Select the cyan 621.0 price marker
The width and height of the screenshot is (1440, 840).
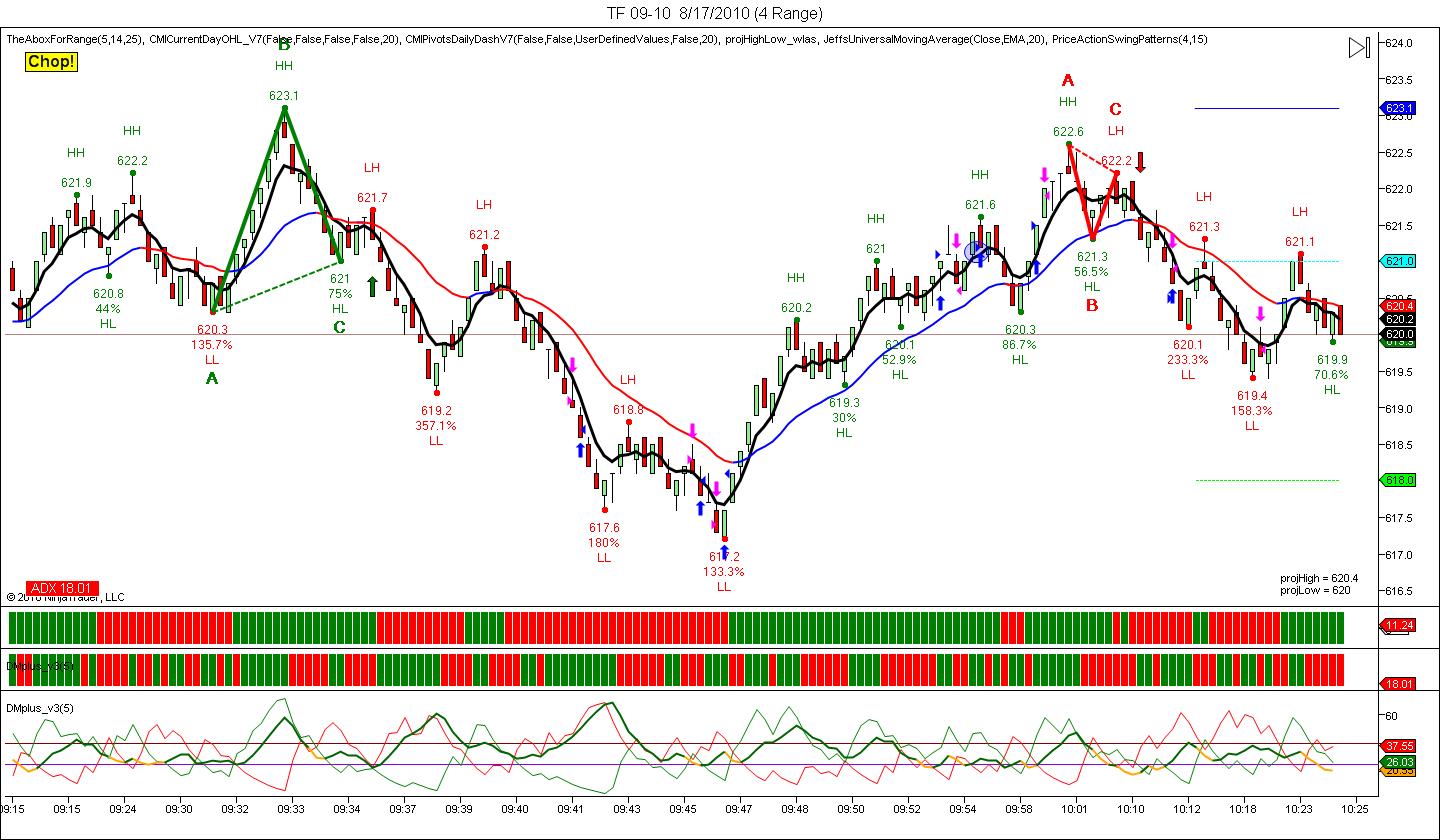pyautogui.click(x=1398, y=261)
